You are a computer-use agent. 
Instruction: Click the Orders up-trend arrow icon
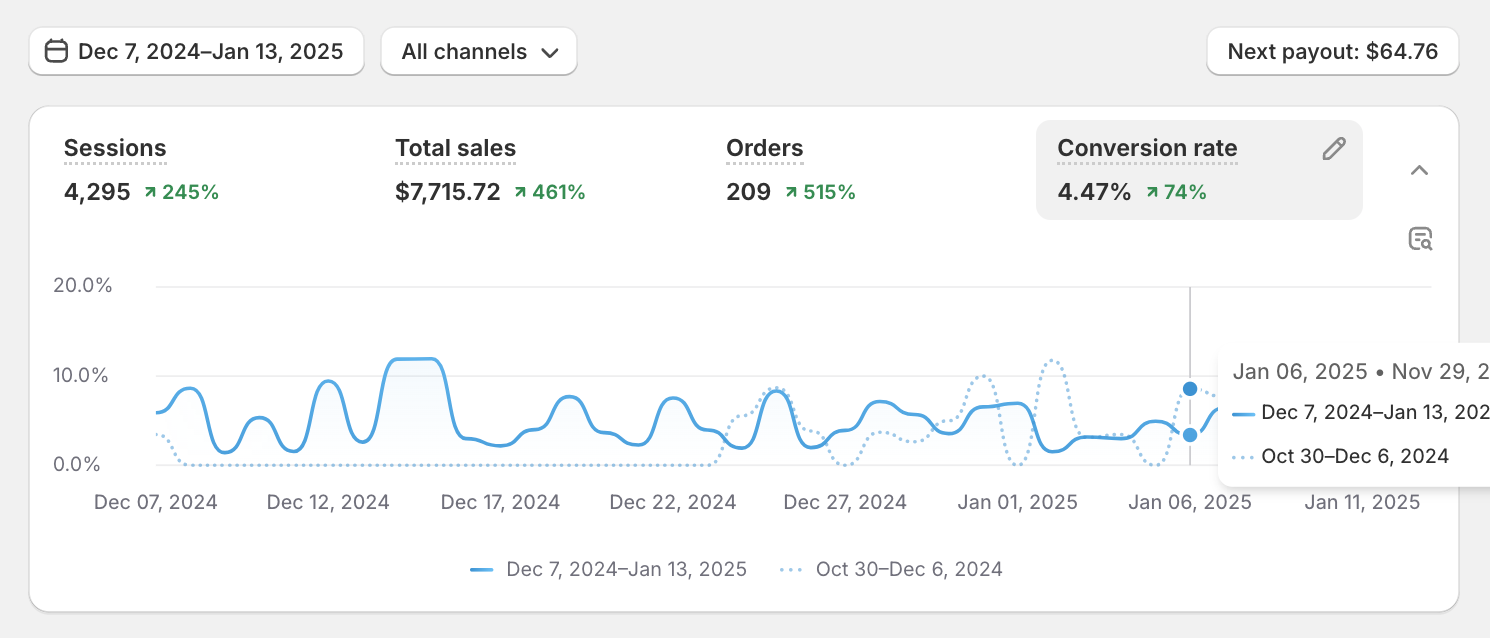(x=792, y=192)
